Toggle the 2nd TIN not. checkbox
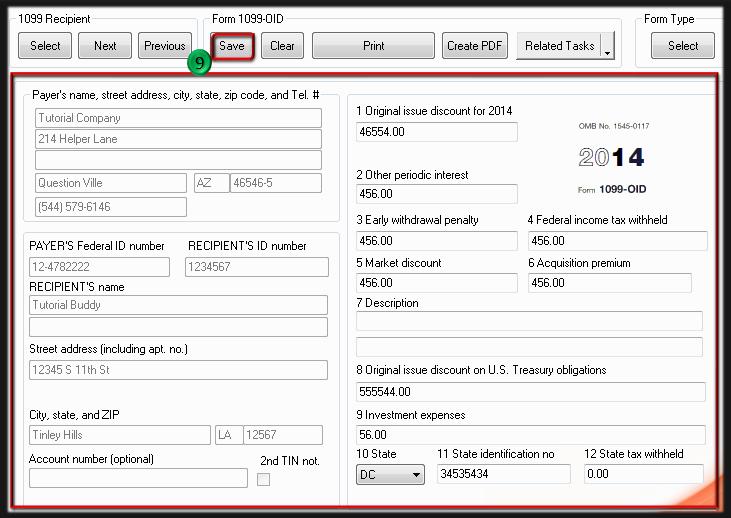 pyautogui.click(x=263, y=479)
